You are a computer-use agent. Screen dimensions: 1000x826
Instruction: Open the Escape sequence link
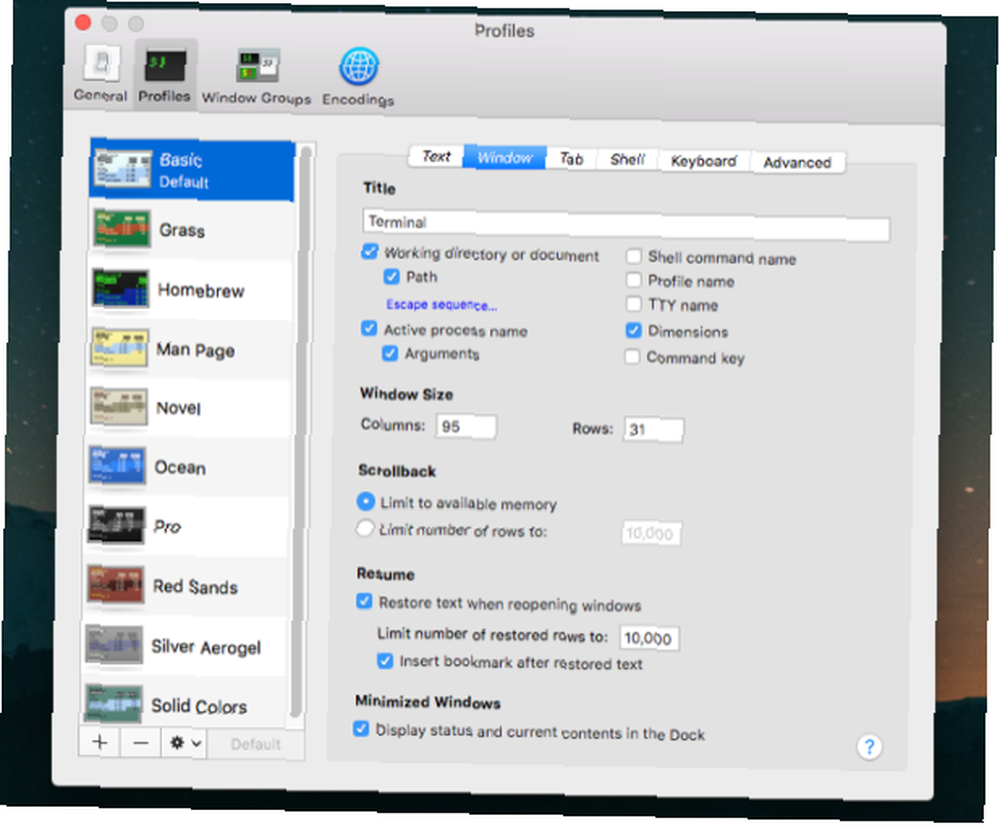[441, 305]
